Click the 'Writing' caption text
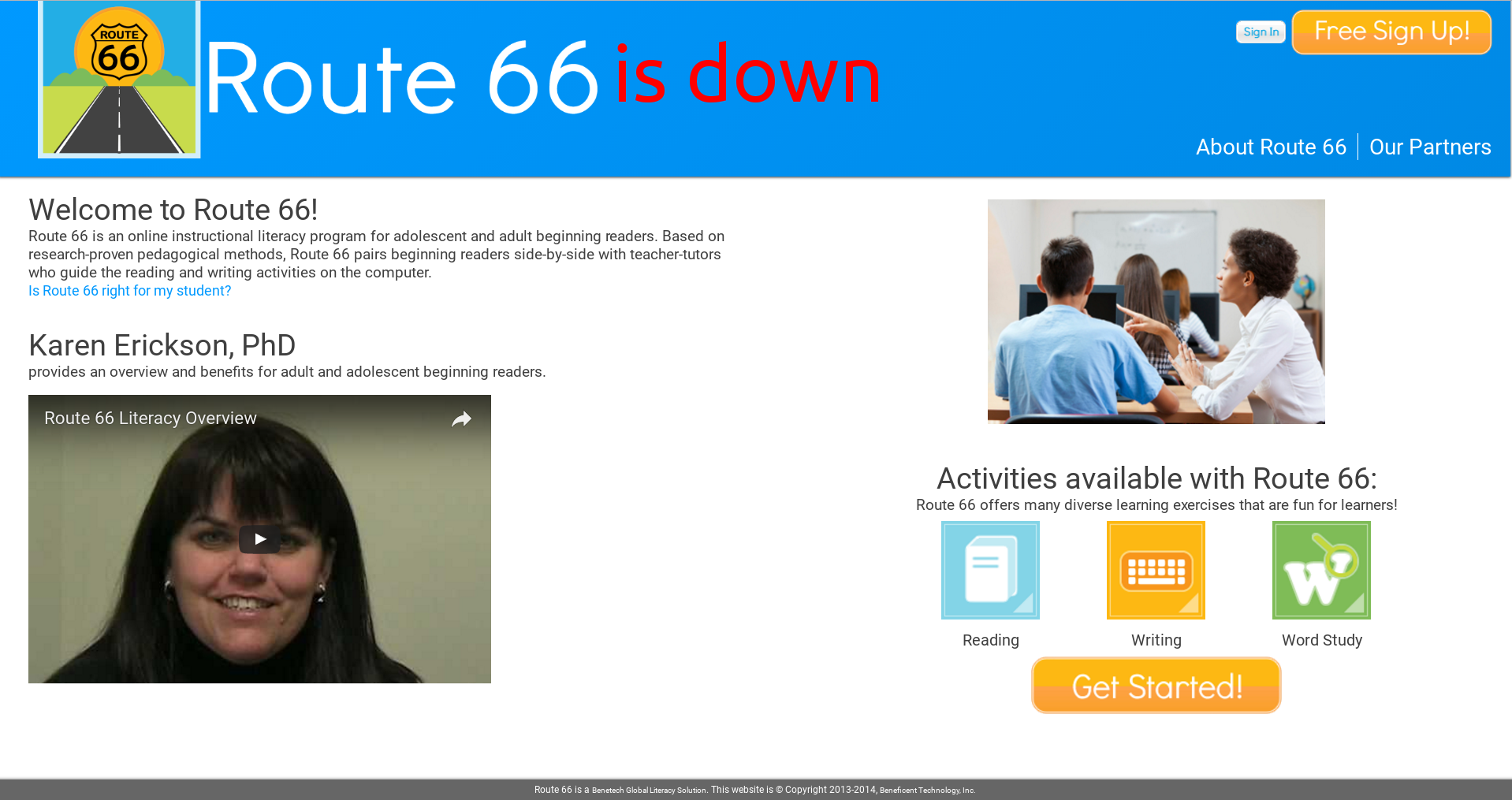1512x800 pixels. [1156, 640]
